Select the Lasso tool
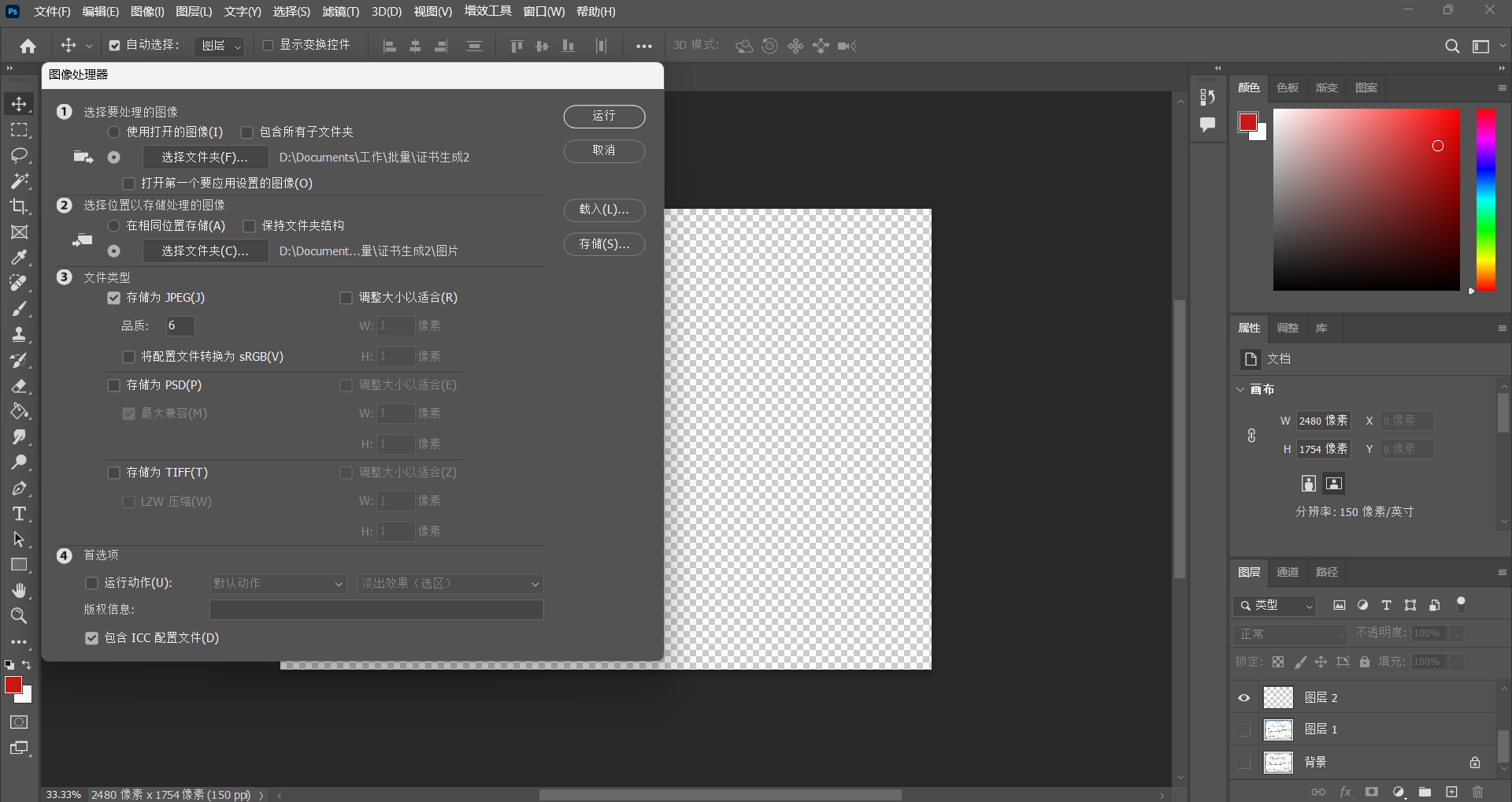The width and height of the screenshot is (1512, 802). tap(19, 155)
